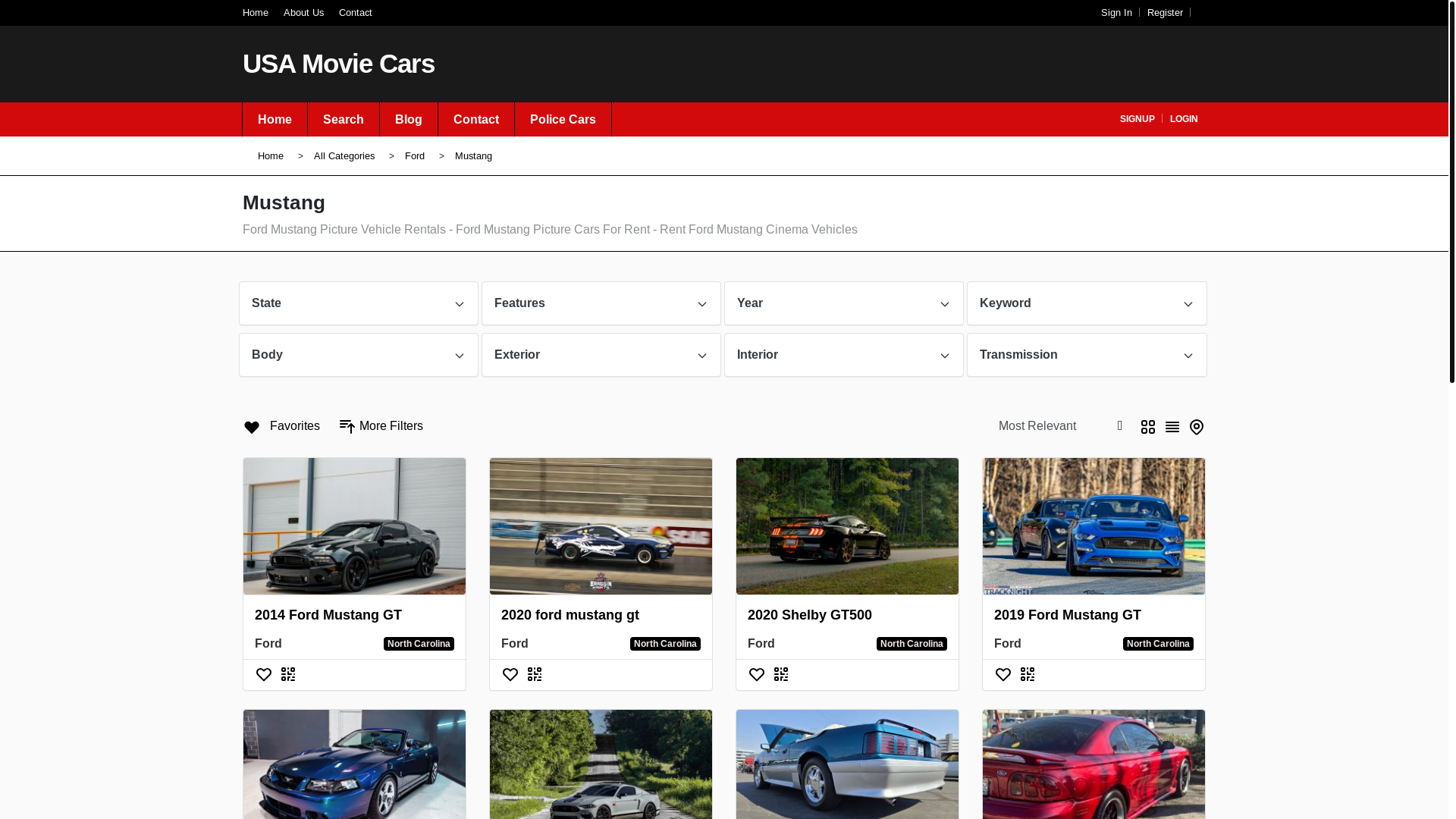
Task: Open 2019 Ford Mustang GT title link
Action: click(x=1068, y=615)
